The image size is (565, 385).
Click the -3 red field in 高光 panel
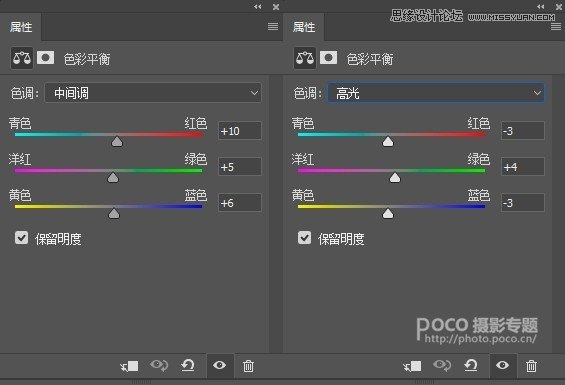tap(522, 130)
